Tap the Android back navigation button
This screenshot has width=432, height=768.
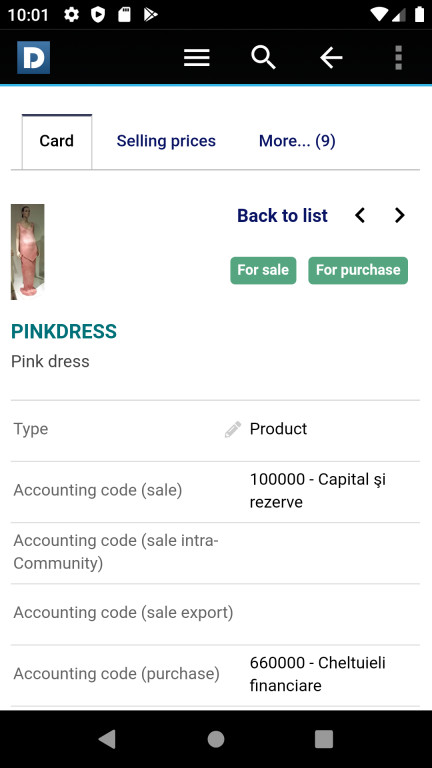107,739
